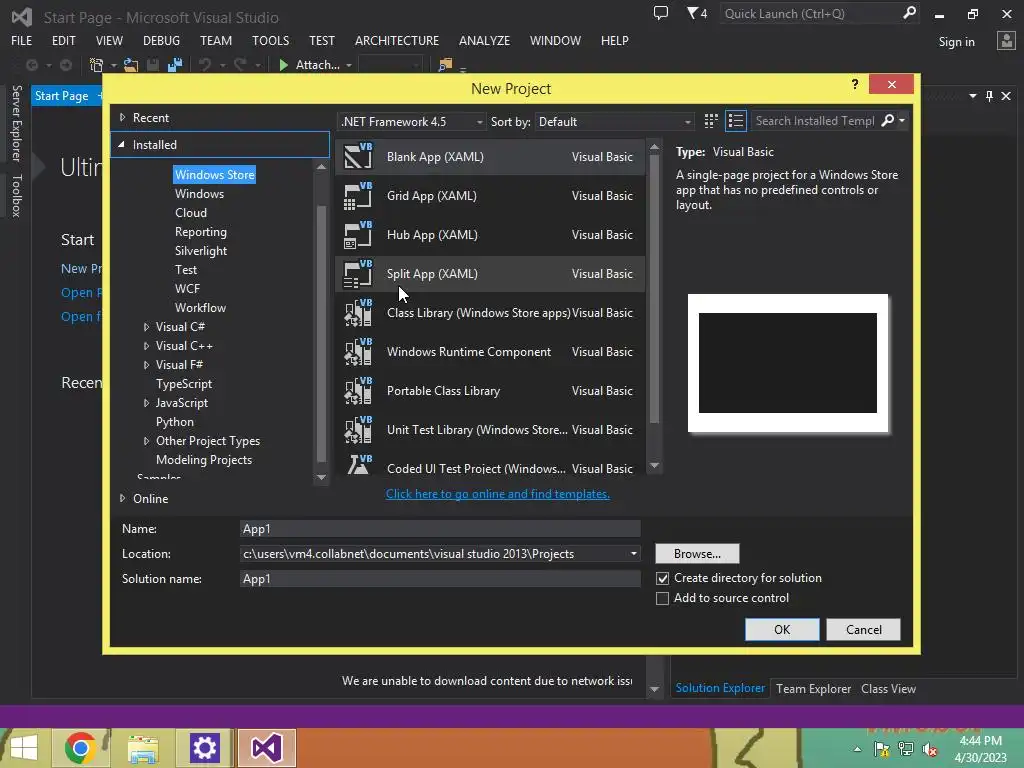Click the Save All toolbar icon
The width and height of the screenshot is (1024, 768).
(174, 65)
